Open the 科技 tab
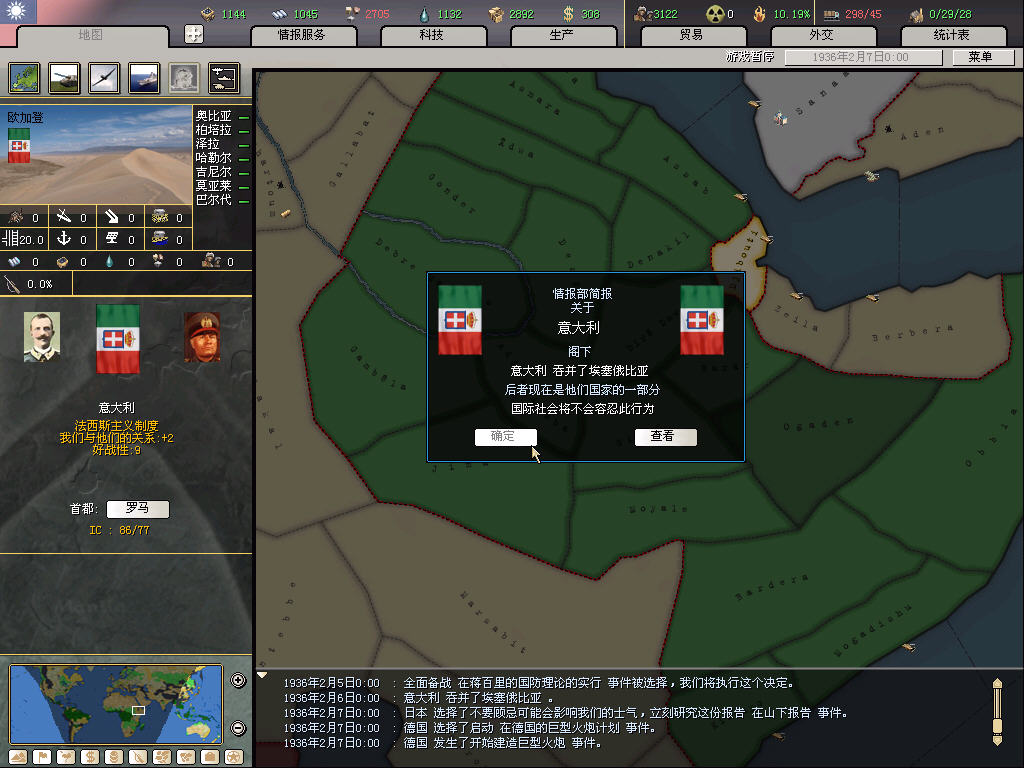The image size is (1024, 768). coord(432,35)
